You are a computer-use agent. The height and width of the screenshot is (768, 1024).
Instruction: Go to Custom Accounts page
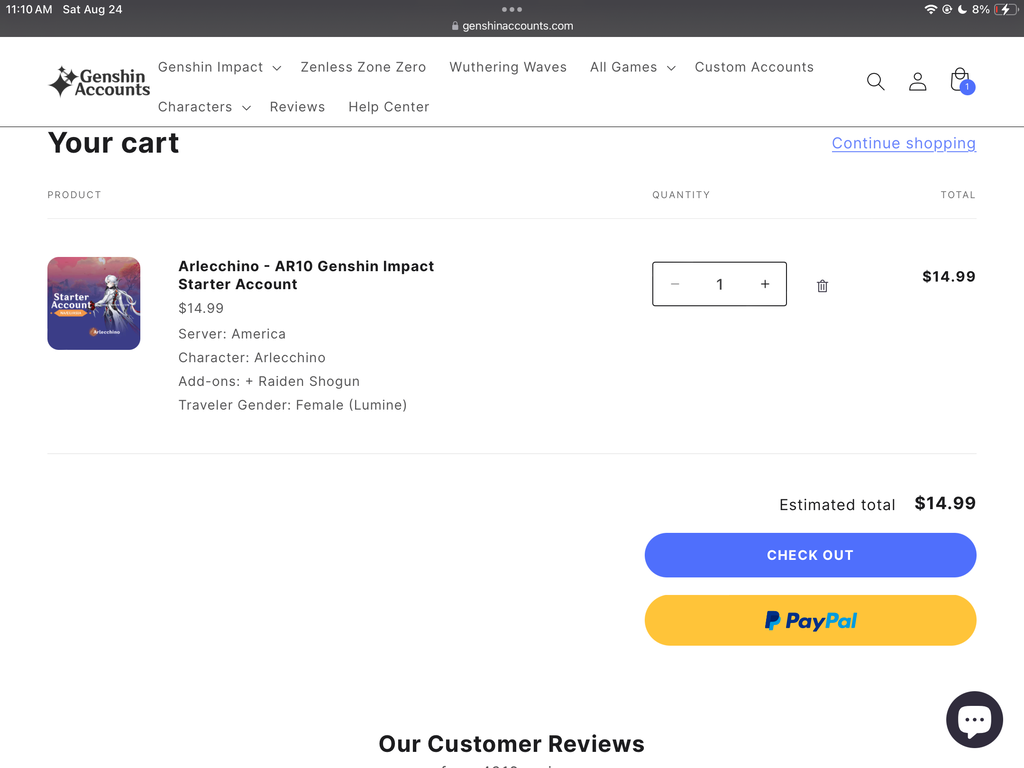pyautogui.click(x=754, y=67)
